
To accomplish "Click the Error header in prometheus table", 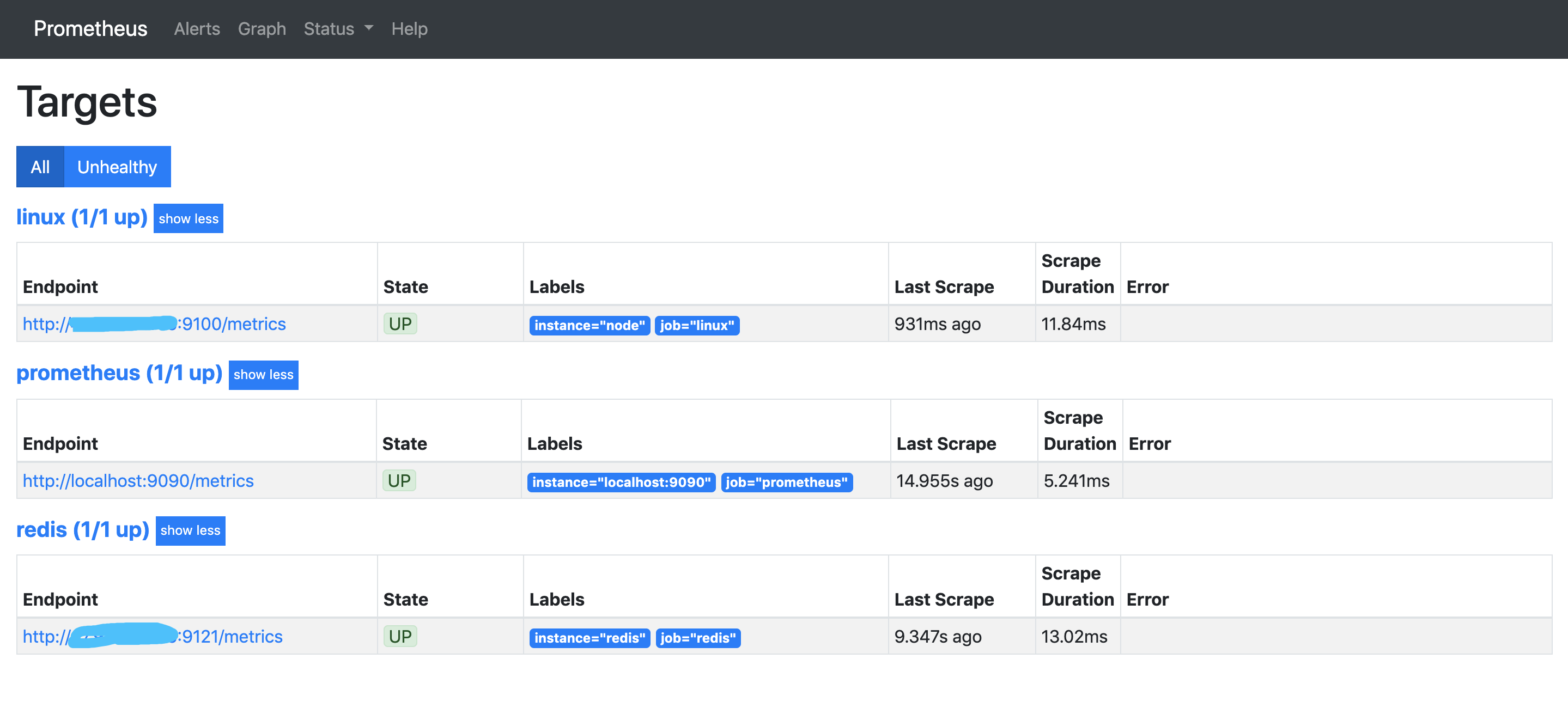I will point(1149,443).
